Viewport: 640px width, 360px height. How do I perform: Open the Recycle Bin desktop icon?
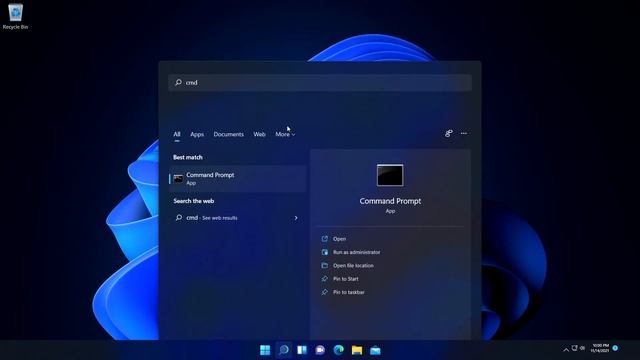click(16, 16)
